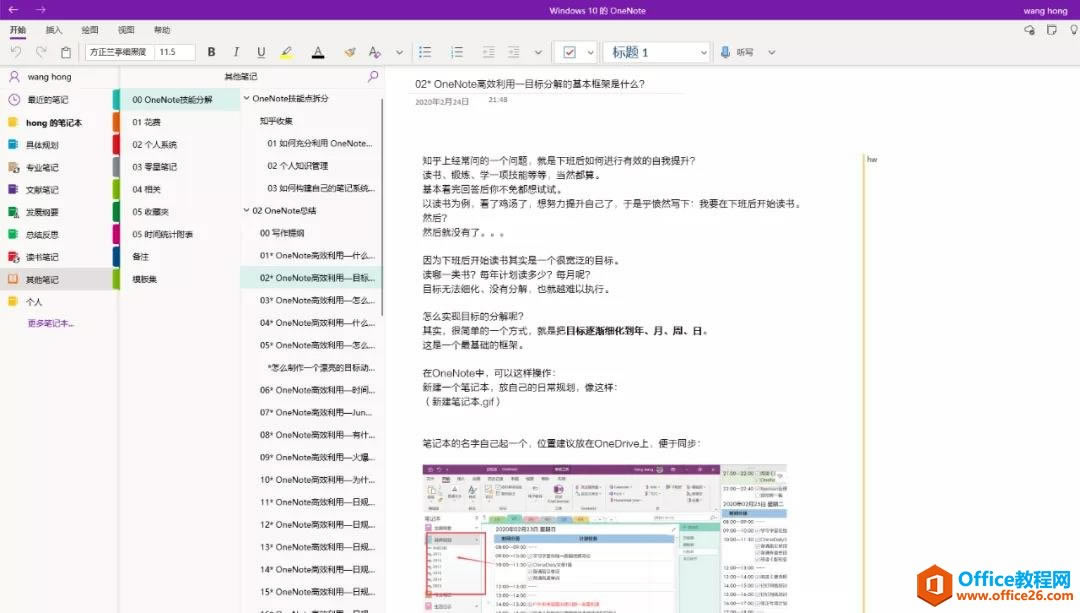Open the Clipboard paste icon
1080x613 pixels.
tap(64, 52)
